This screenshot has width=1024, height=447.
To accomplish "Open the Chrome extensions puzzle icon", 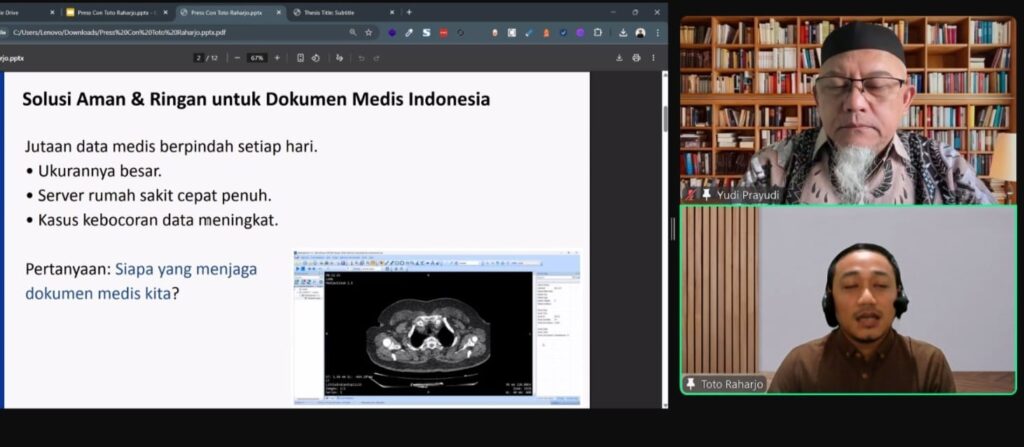I will (598, 32).
